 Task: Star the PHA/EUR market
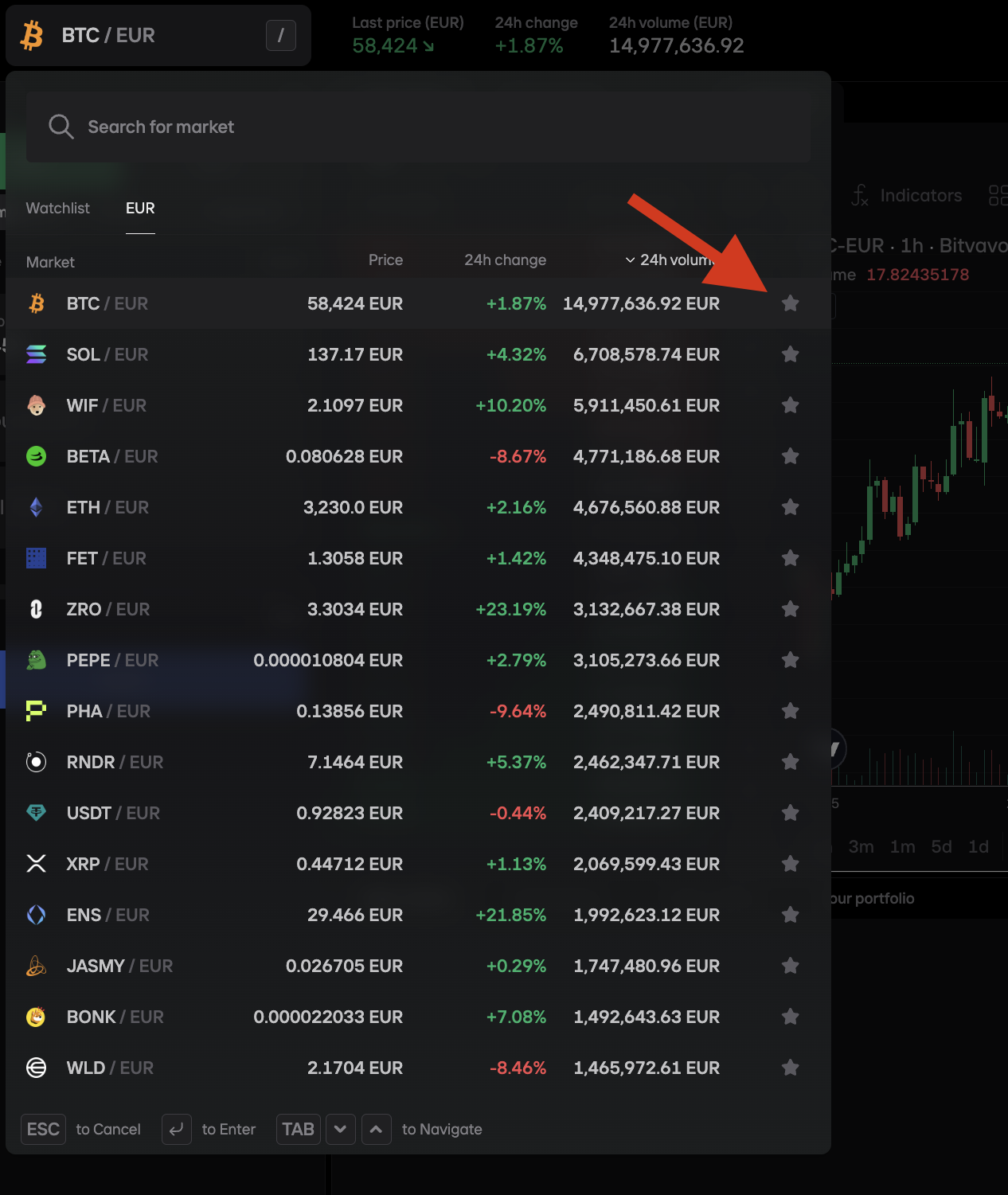(790, 711)
